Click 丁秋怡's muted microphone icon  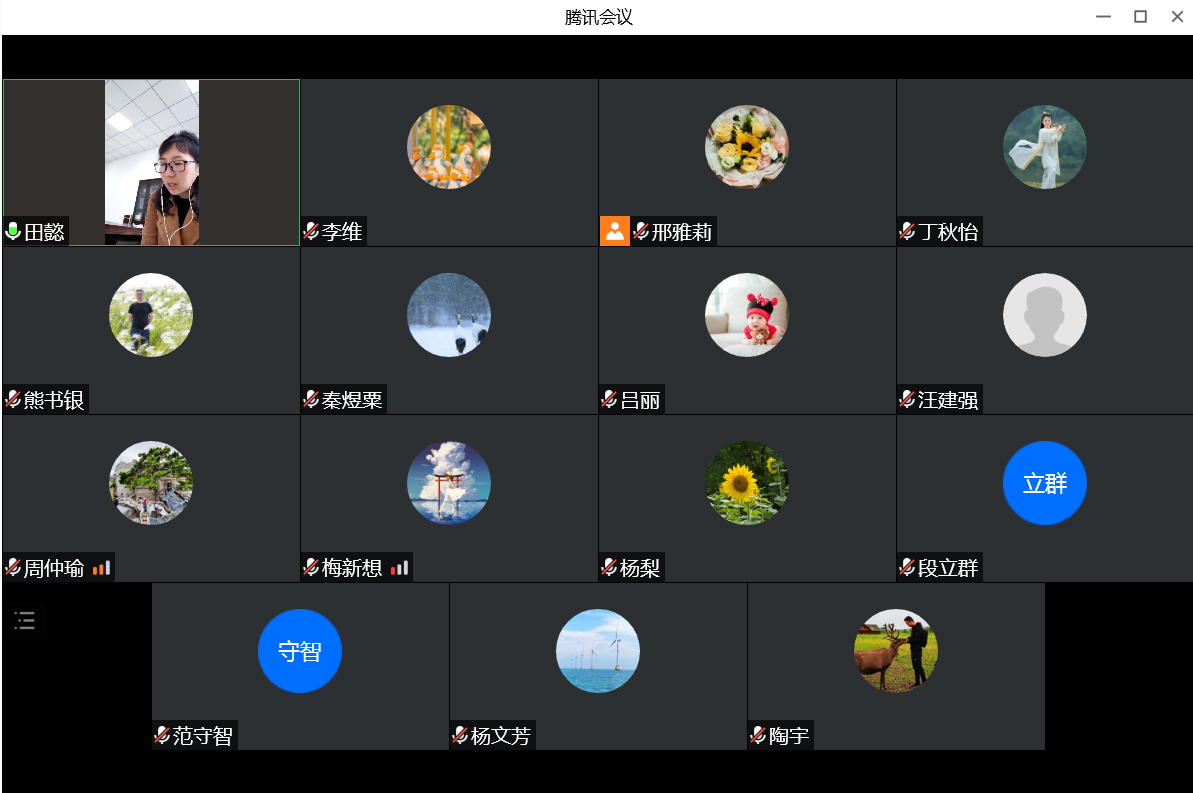pos(907,232)
